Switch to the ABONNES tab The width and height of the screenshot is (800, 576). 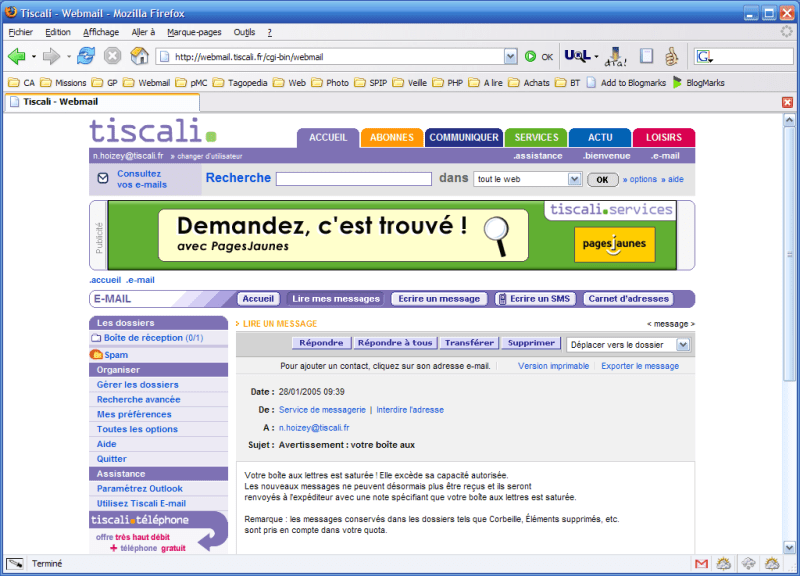coord(392,138)
